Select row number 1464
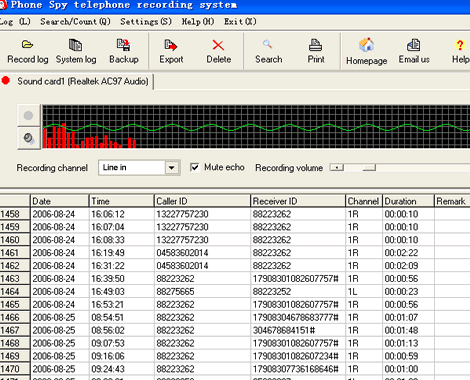The image size is (470, 380). pyautogui.click(x=15, y=292)
